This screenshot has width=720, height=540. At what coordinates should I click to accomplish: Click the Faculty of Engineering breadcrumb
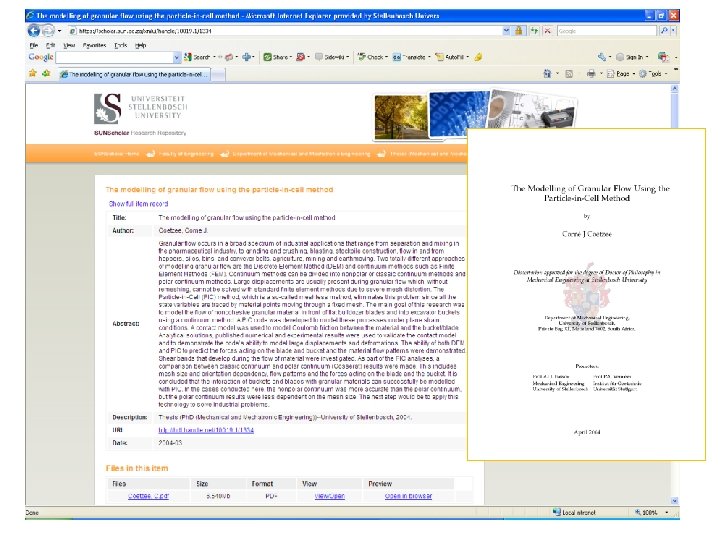click(186, 154)
